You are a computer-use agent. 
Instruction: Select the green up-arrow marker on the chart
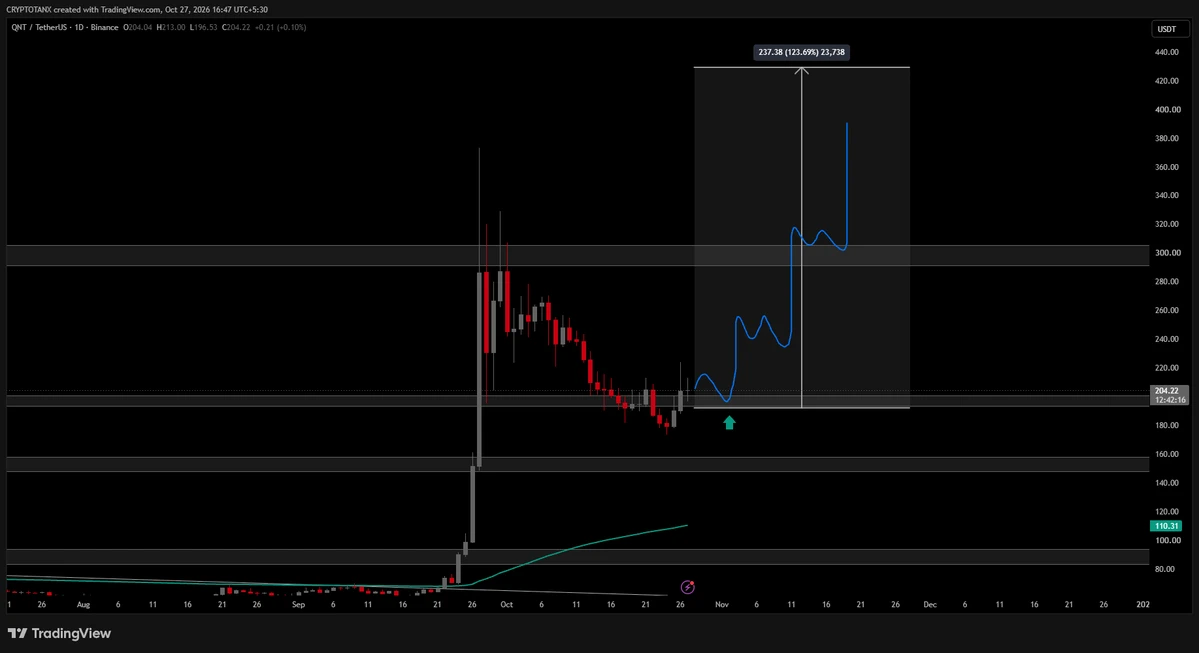[x=729, y=422]
